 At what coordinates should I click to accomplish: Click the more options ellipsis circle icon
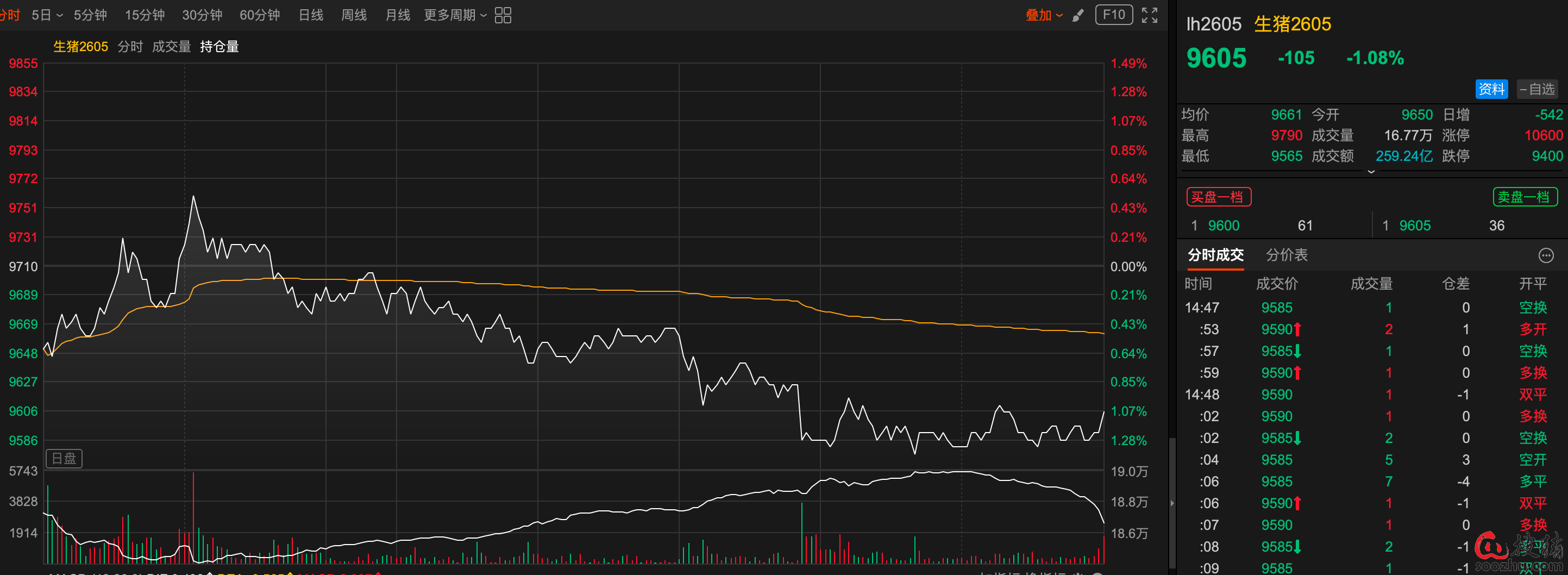(x=1546, y=255)
